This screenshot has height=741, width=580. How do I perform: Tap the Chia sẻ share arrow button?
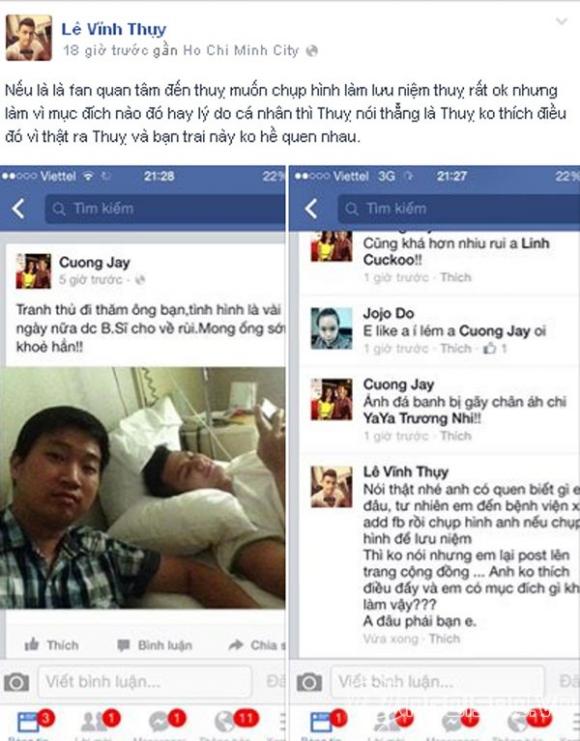[257, 645]
